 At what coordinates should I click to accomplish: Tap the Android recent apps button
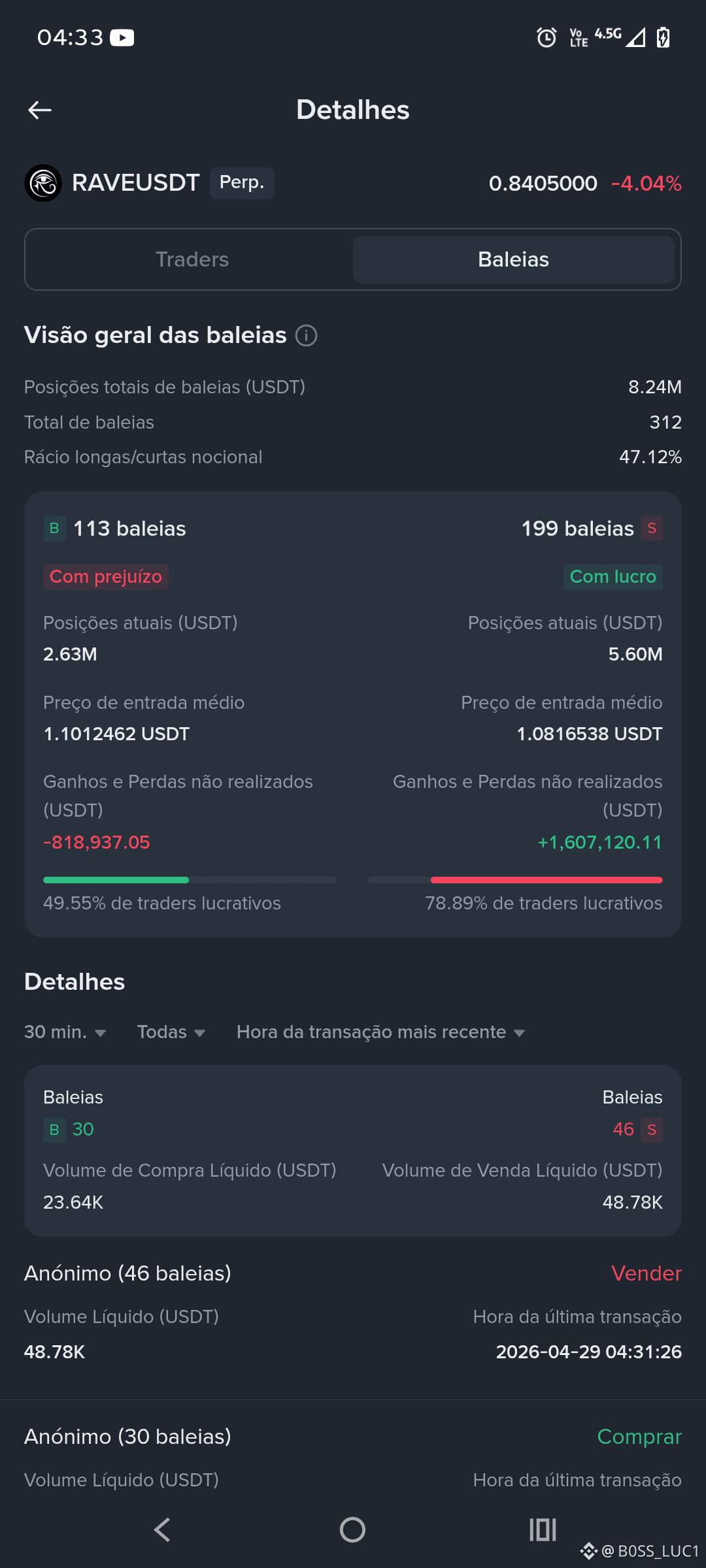pyautogui.click(x=543, y=1529)
